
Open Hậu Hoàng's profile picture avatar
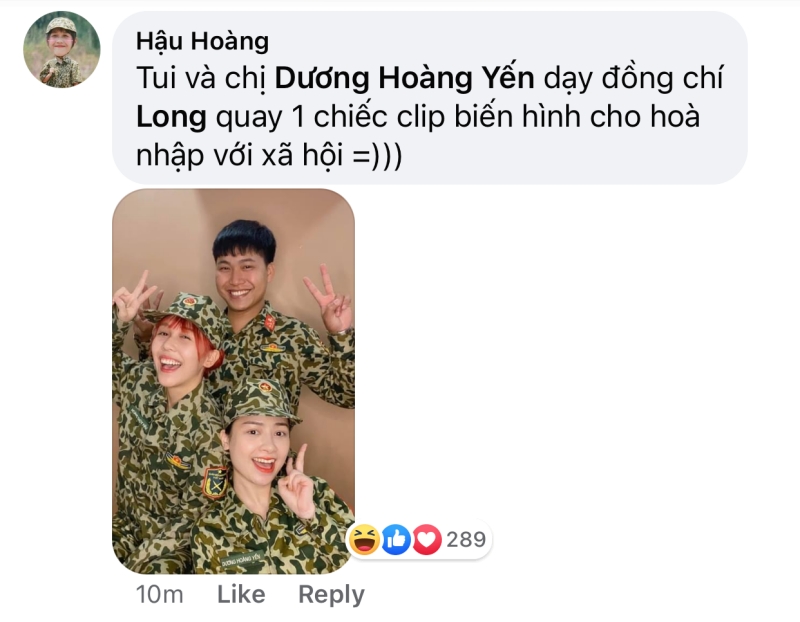click(62, 49)
